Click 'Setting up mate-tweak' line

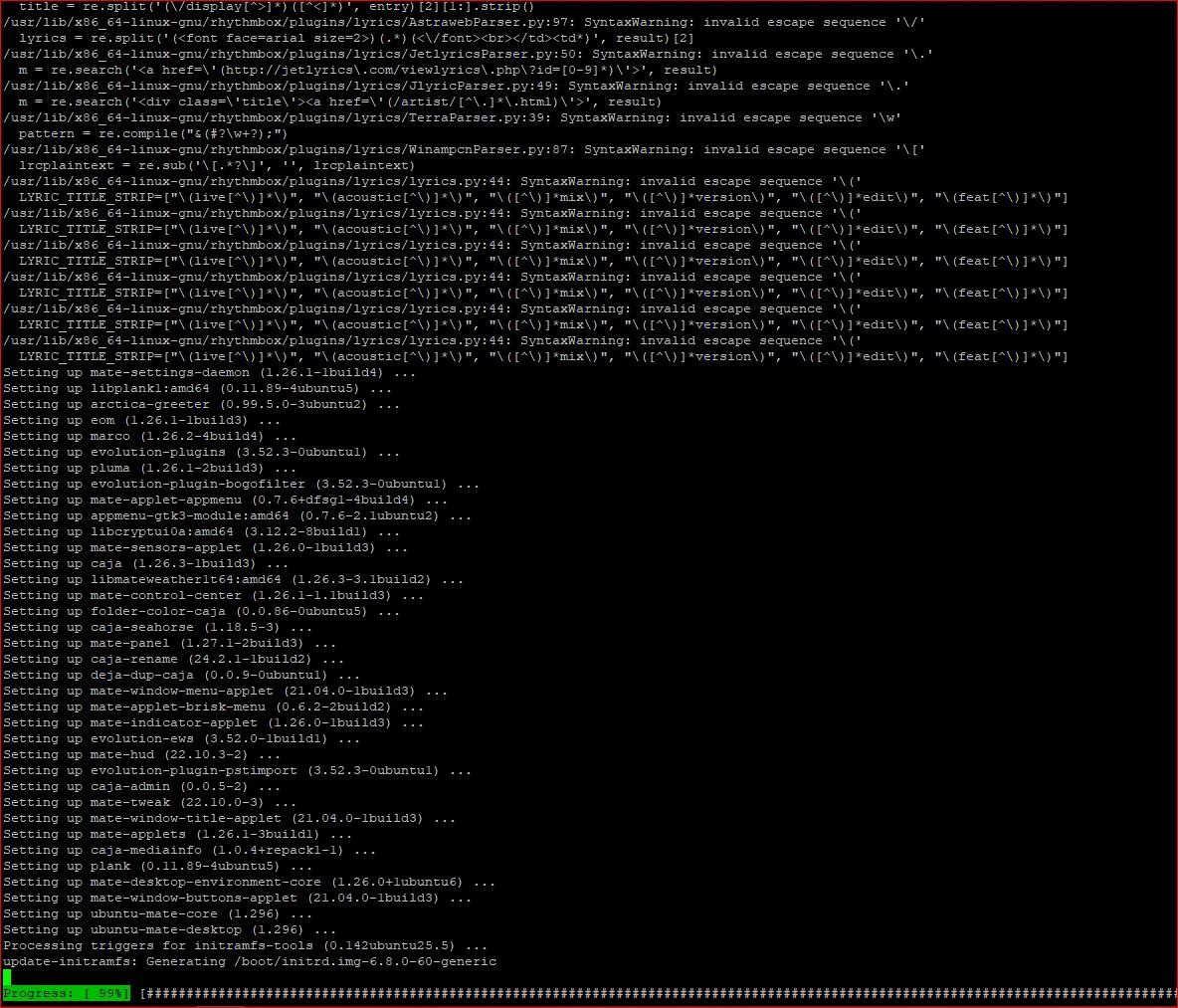click(x=149, y=803)
